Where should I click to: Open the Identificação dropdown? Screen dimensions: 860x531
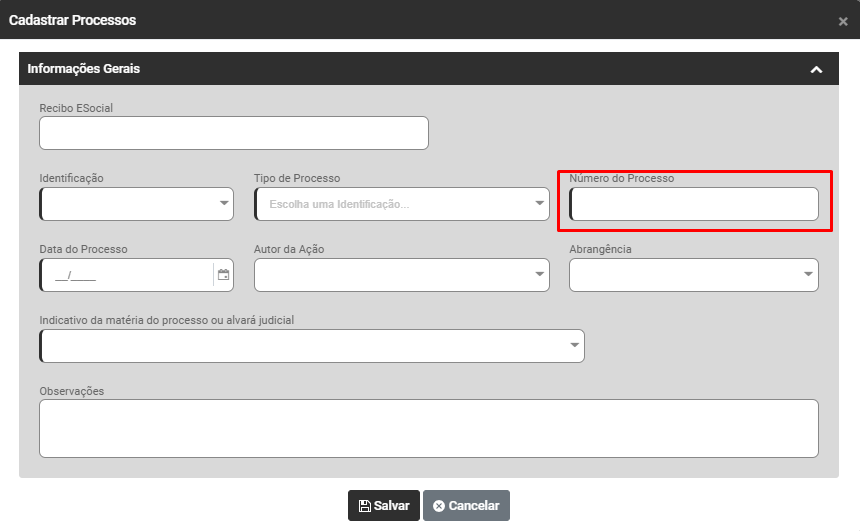pos(137,204)
